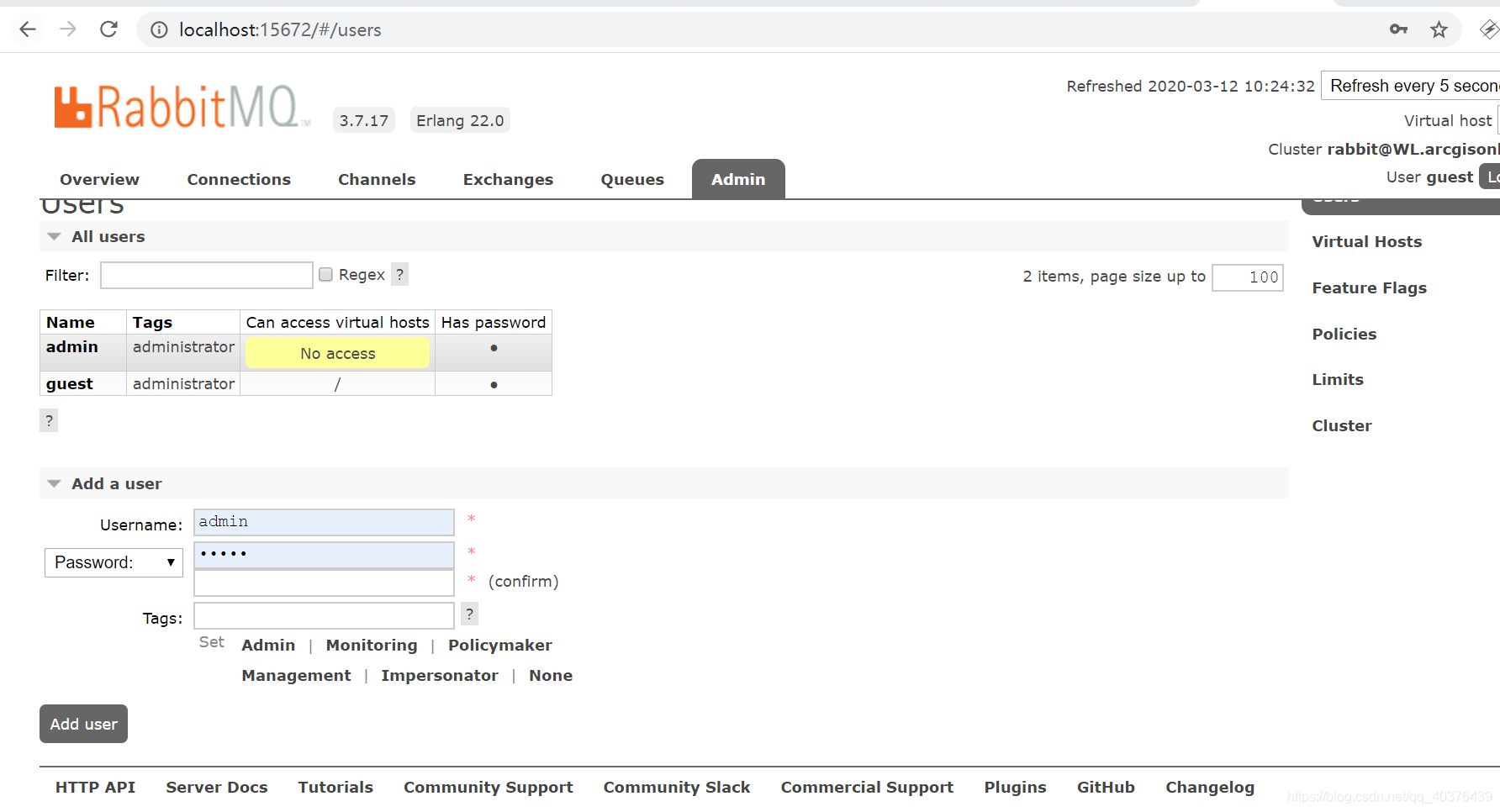The image size is (1500, 812).
Task: Open the GitHub footer link
Action: pyautogui.click(x=1106, y=787)
